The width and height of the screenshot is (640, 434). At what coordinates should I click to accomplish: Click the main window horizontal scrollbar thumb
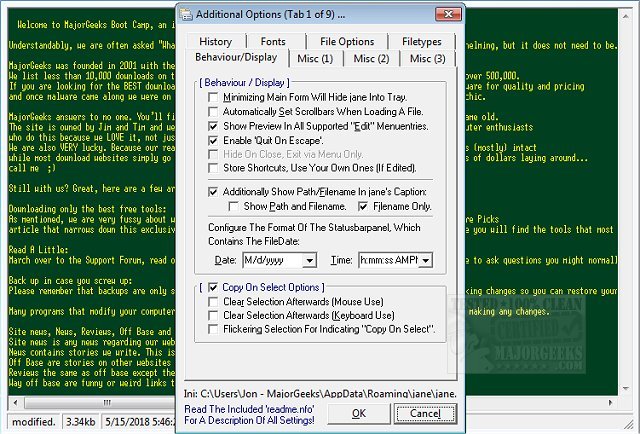coord(100,403)
